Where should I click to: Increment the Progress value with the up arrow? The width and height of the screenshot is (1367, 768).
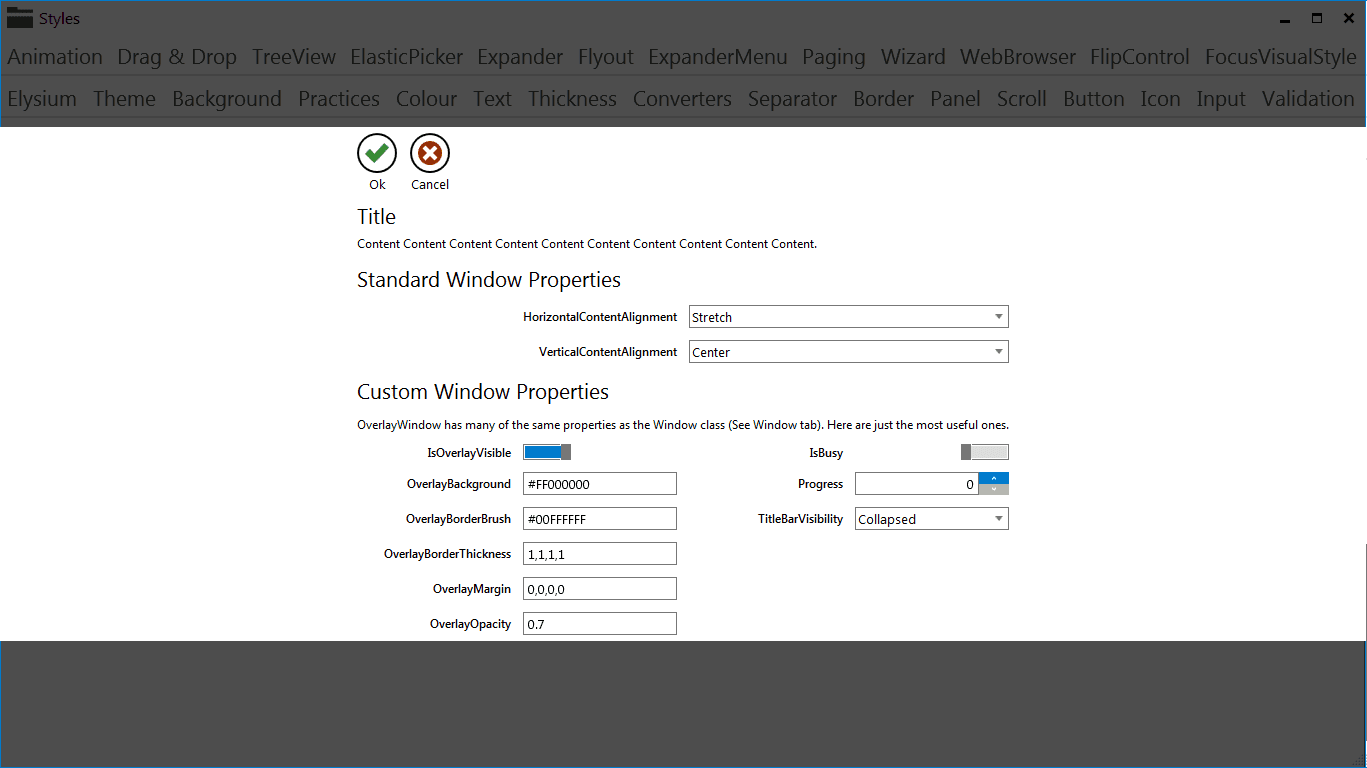[994, 478]
